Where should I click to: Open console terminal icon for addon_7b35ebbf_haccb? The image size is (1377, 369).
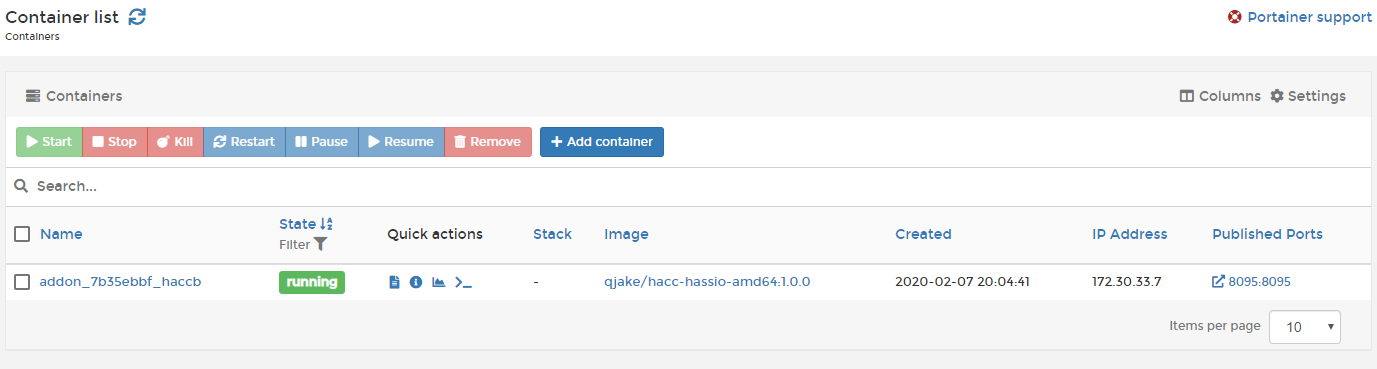click(x=463, y=282)
